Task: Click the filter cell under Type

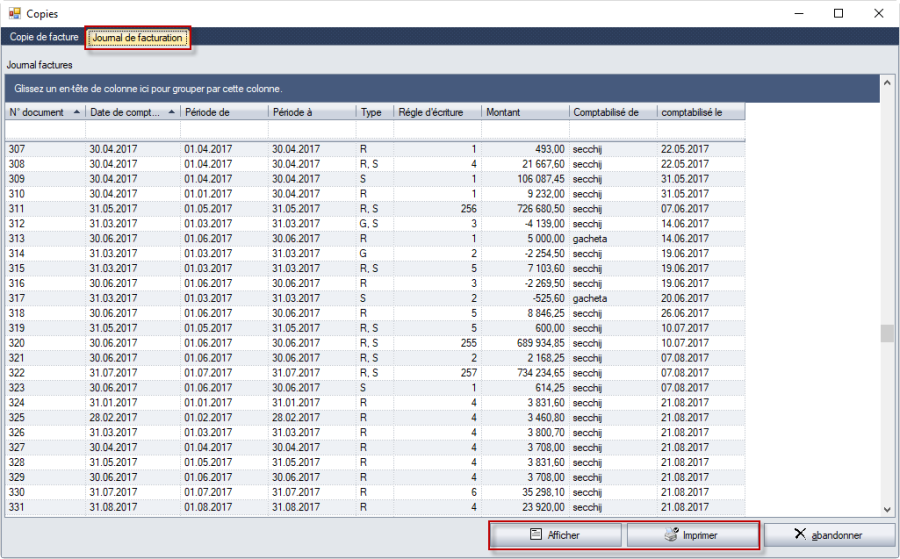Action: (375, 130)
